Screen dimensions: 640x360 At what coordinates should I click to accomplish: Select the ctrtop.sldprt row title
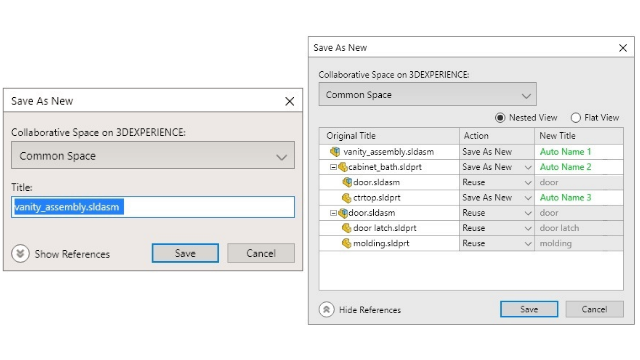coord(377,198)
